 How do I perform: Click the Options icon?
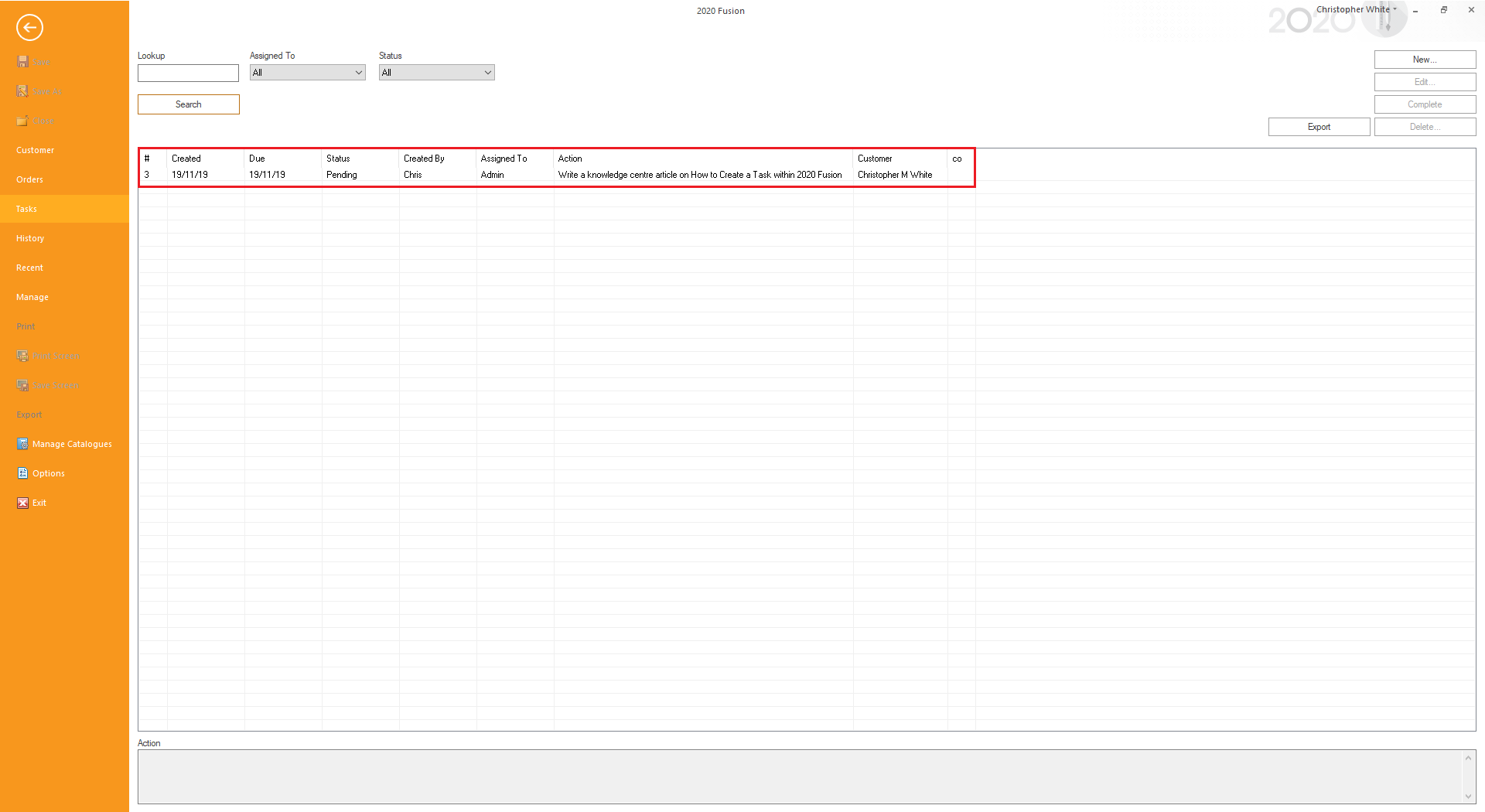coord(22,473)
